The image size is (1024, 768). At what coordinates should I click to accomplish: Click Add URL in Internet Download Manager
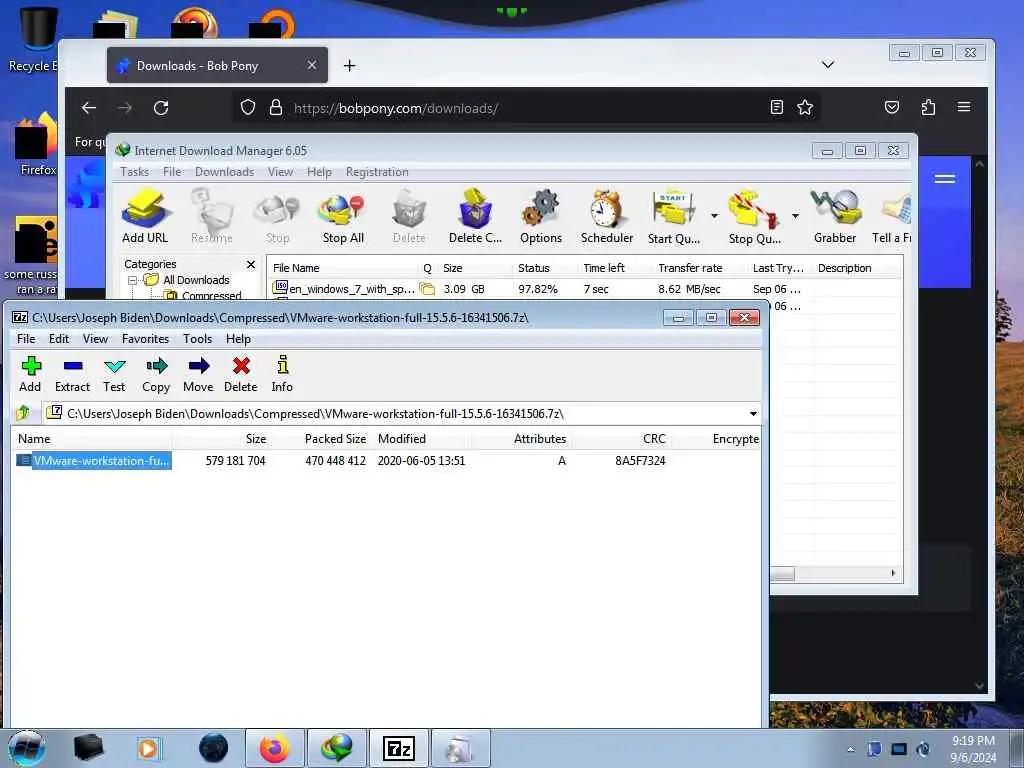coord(145,217)
